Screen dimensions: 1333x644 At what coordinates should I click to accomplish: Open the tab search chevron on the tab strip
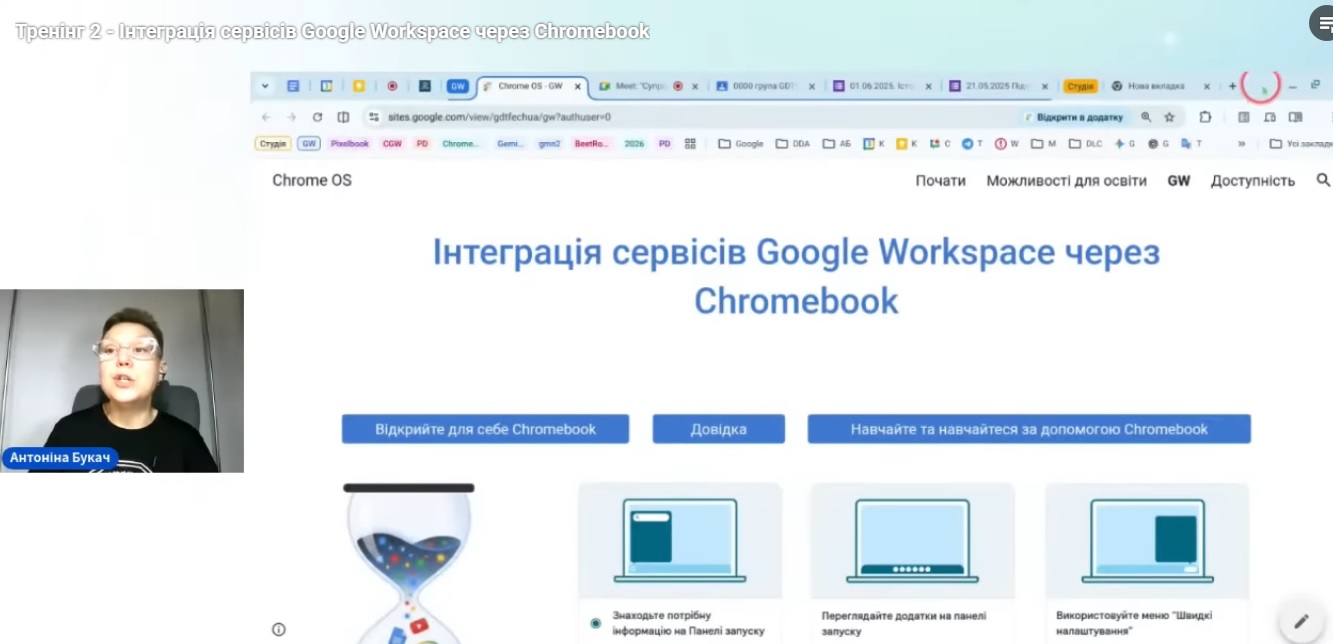point(263,86)
